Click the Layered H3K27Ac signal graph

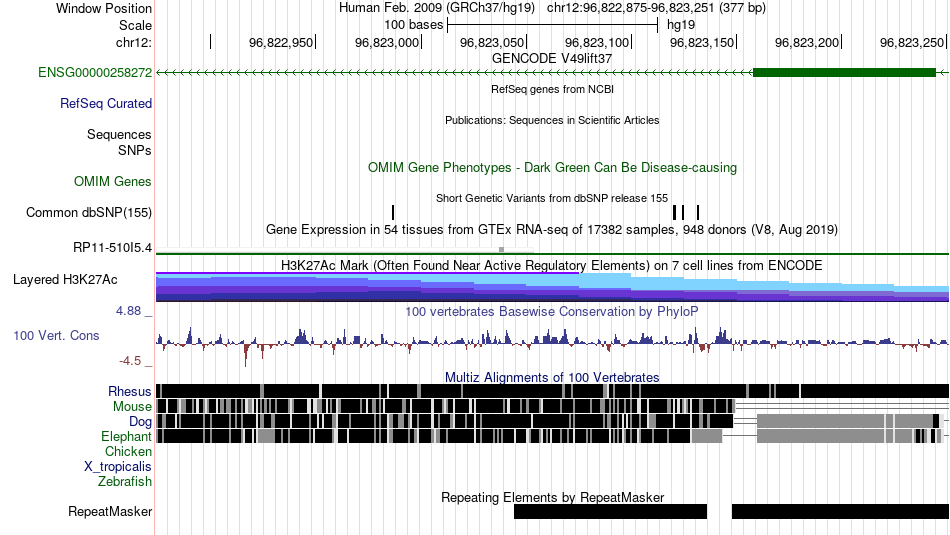[x=552, y=287]
